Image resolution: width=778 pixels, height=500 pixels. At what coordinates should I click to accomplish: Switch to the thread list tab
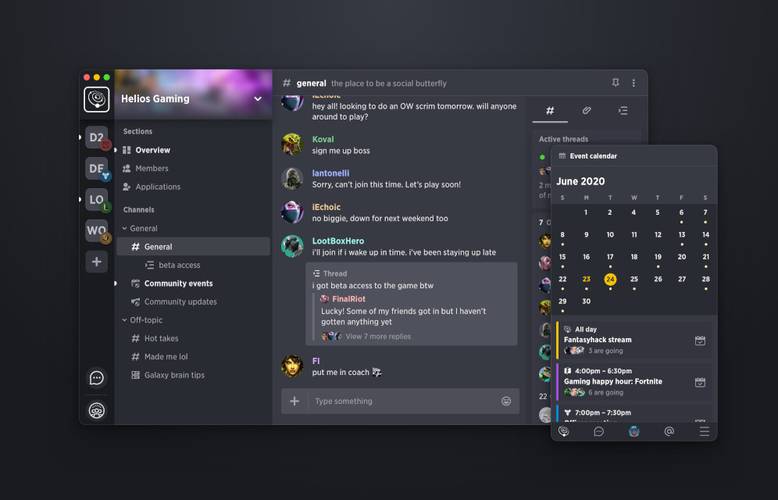point(623,111)
